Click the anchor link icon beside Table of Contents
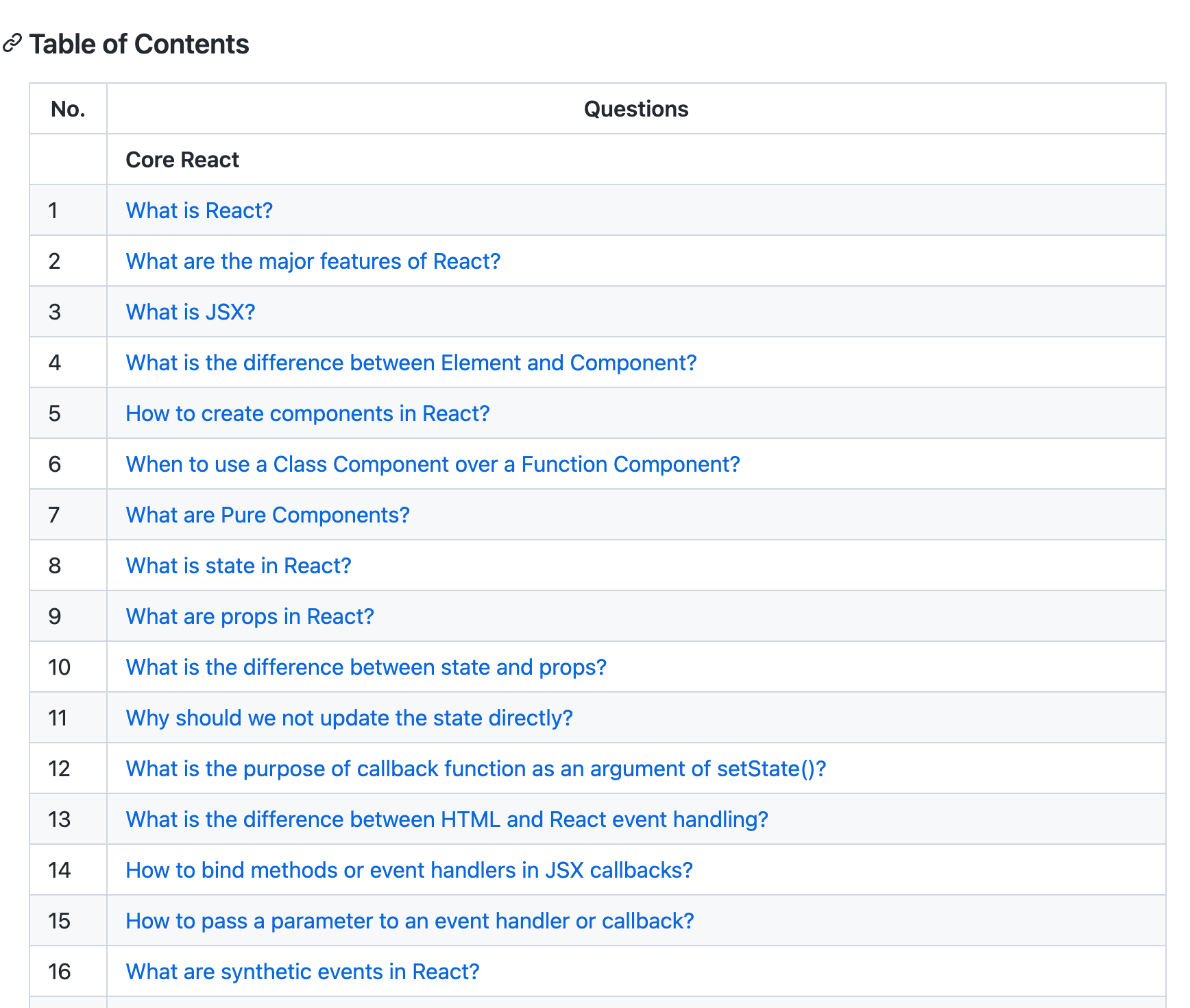 12,43
